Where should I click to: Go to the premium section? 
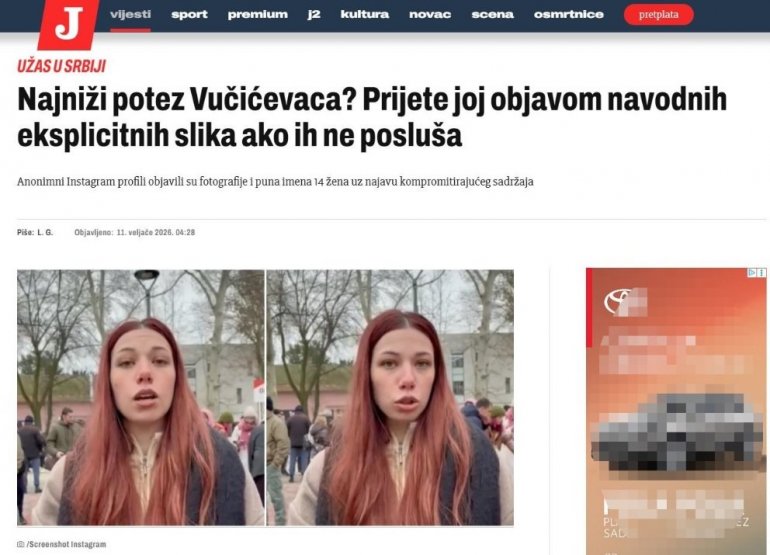258,15
